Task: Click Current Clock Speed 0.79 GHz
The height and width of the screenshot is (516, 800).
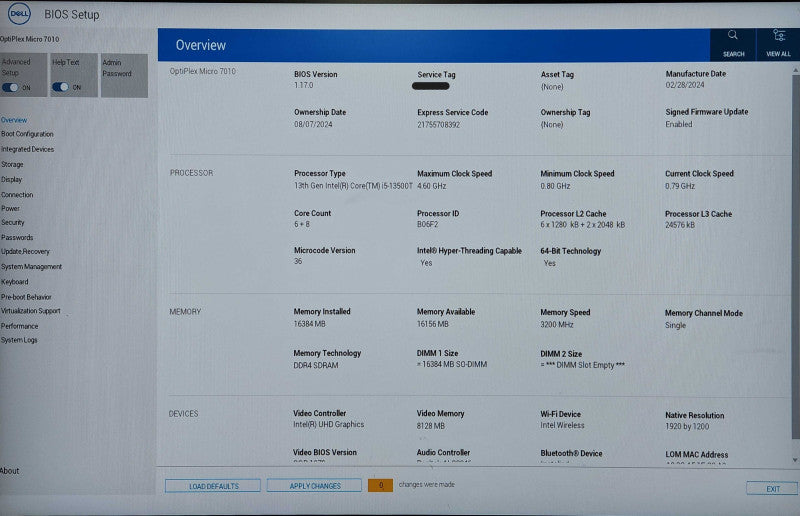Action: [x=680, y=186]
